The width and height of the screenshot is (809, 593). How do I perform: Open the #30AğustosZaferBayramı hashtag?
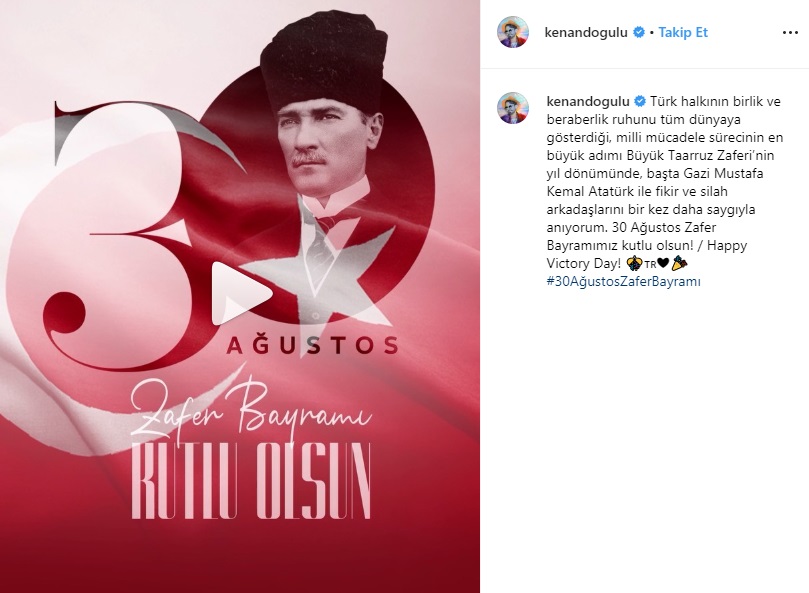(624, 281)
